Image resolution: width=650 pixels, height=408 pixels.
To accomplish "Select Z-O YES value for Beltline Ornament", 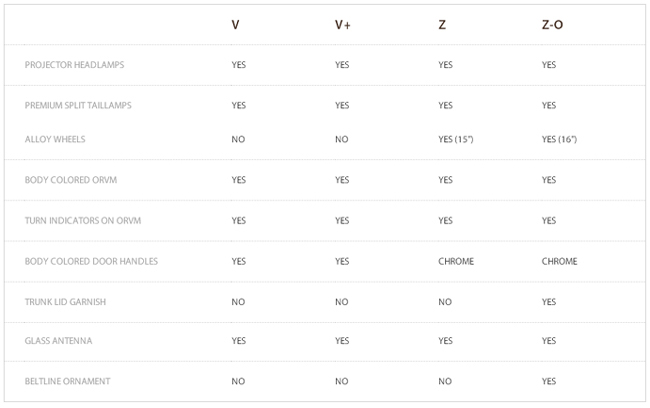I will (x=548, y=381).
